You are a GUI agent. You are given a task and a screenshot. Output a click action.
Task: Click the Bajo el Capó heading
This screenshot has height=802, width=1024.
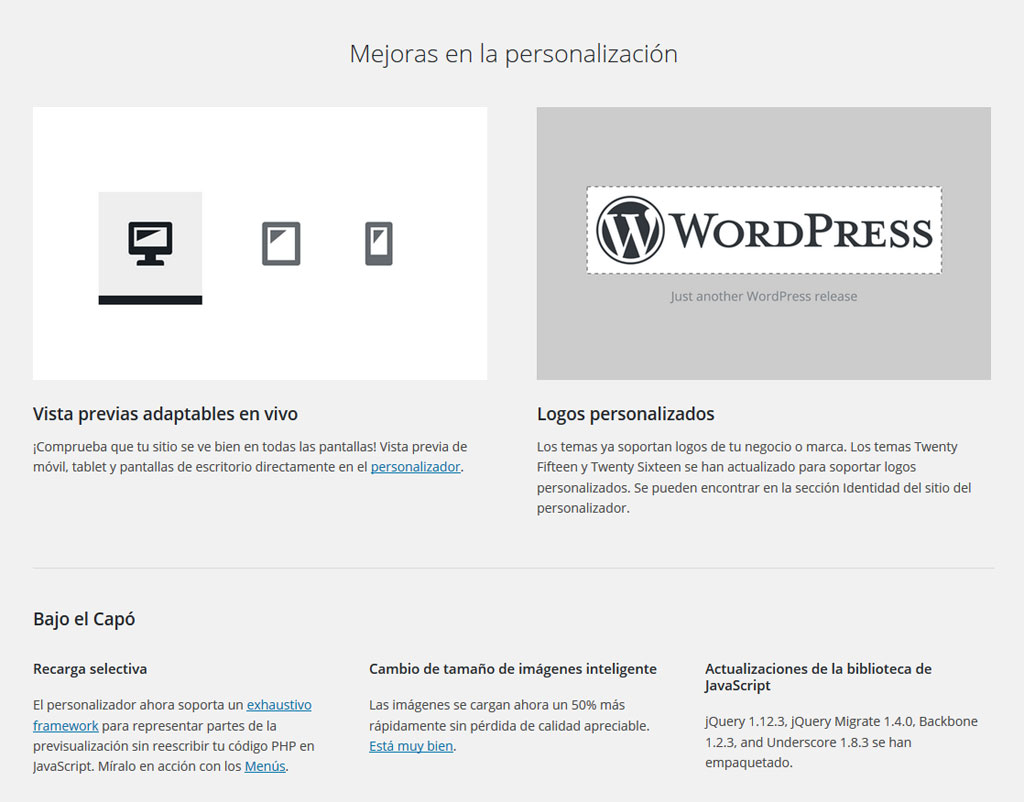point(84,619)
